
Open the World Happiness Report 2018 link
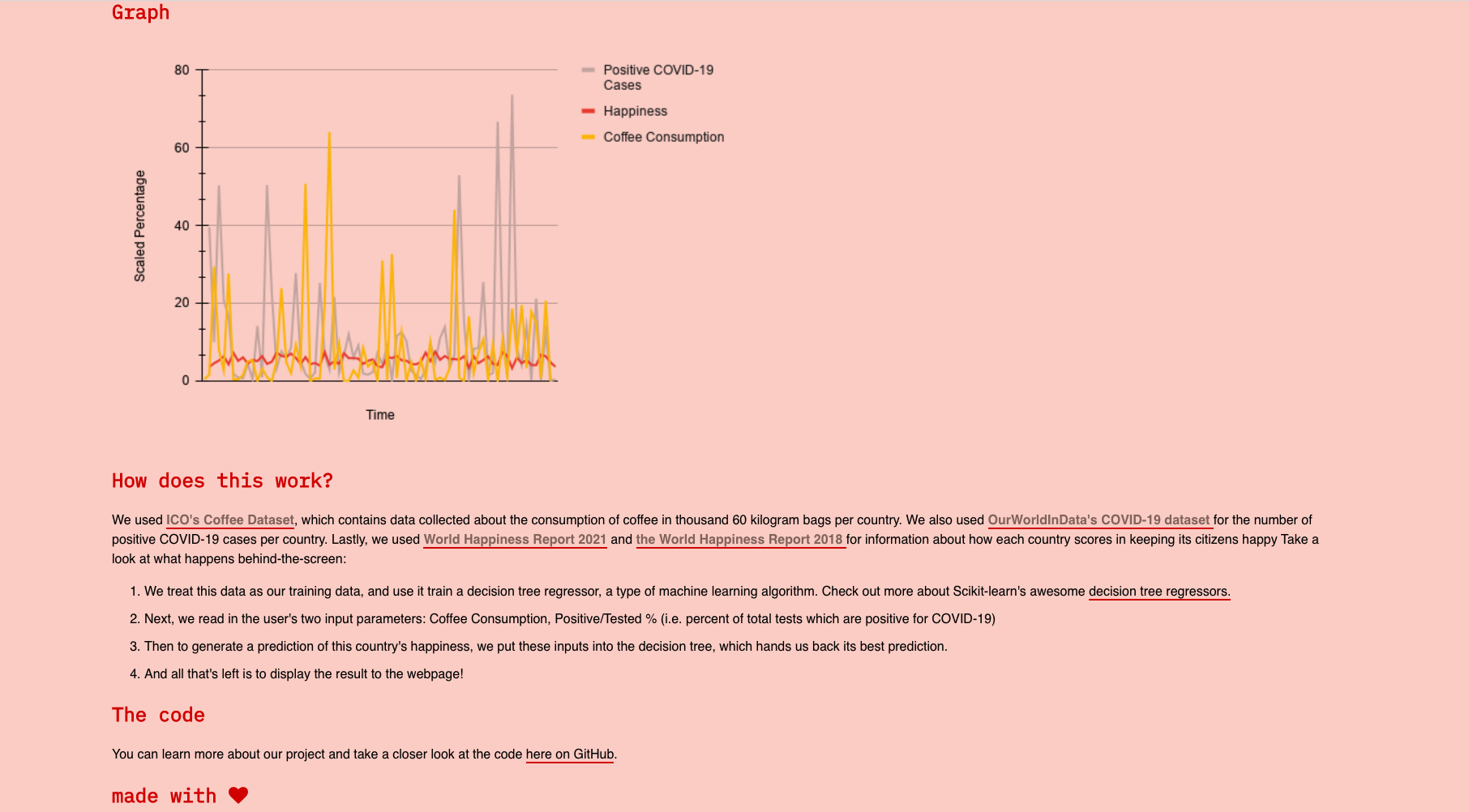click(x=741, y=540)
